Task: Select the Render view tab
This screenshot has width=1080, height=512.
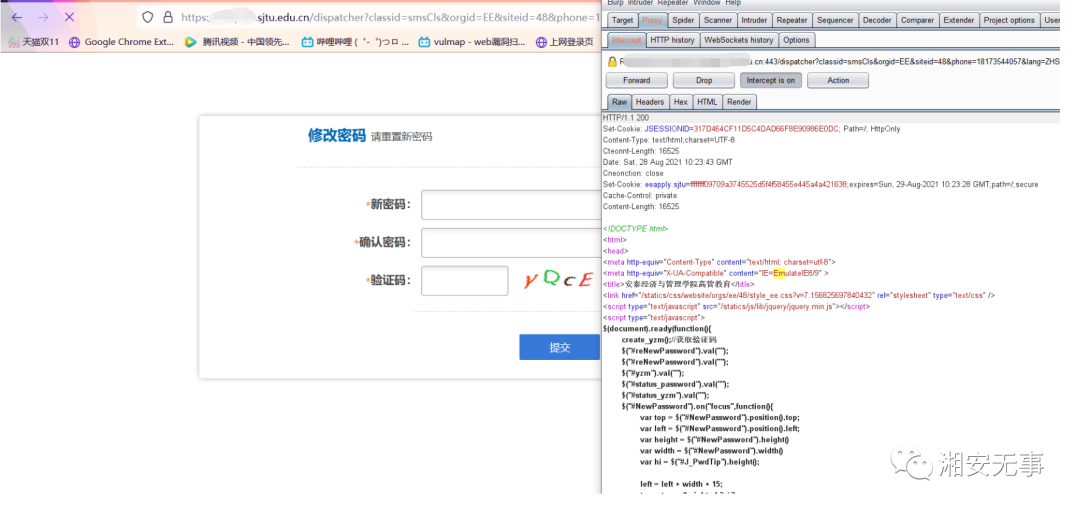Action: 739,102
